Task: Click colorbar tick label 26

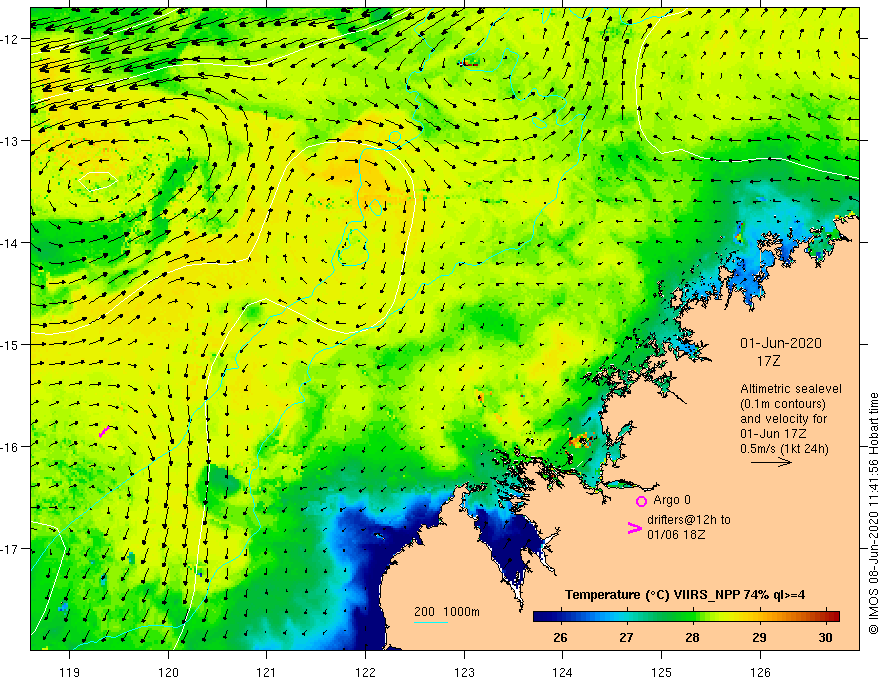Action: (x=560, y=637)
